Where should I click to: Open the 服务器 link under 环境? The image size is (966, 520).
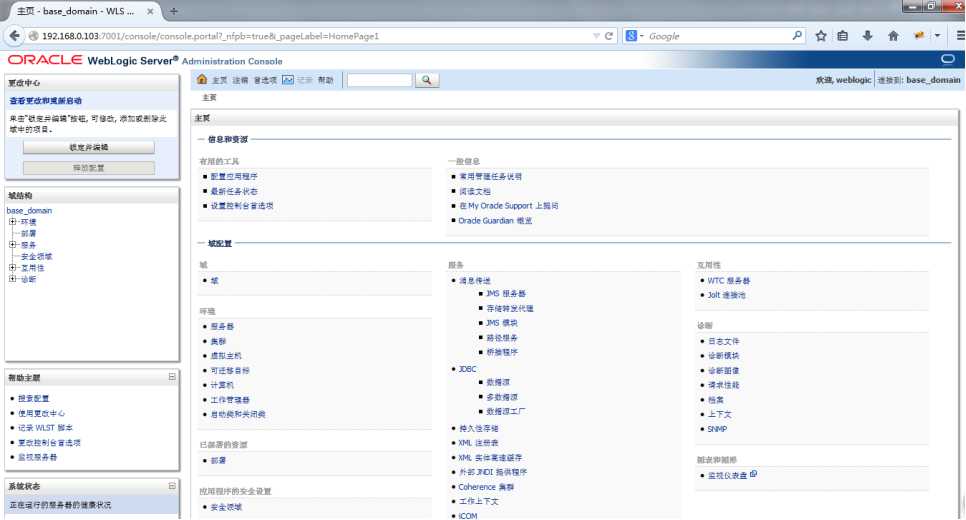click(x=222, y=326)
